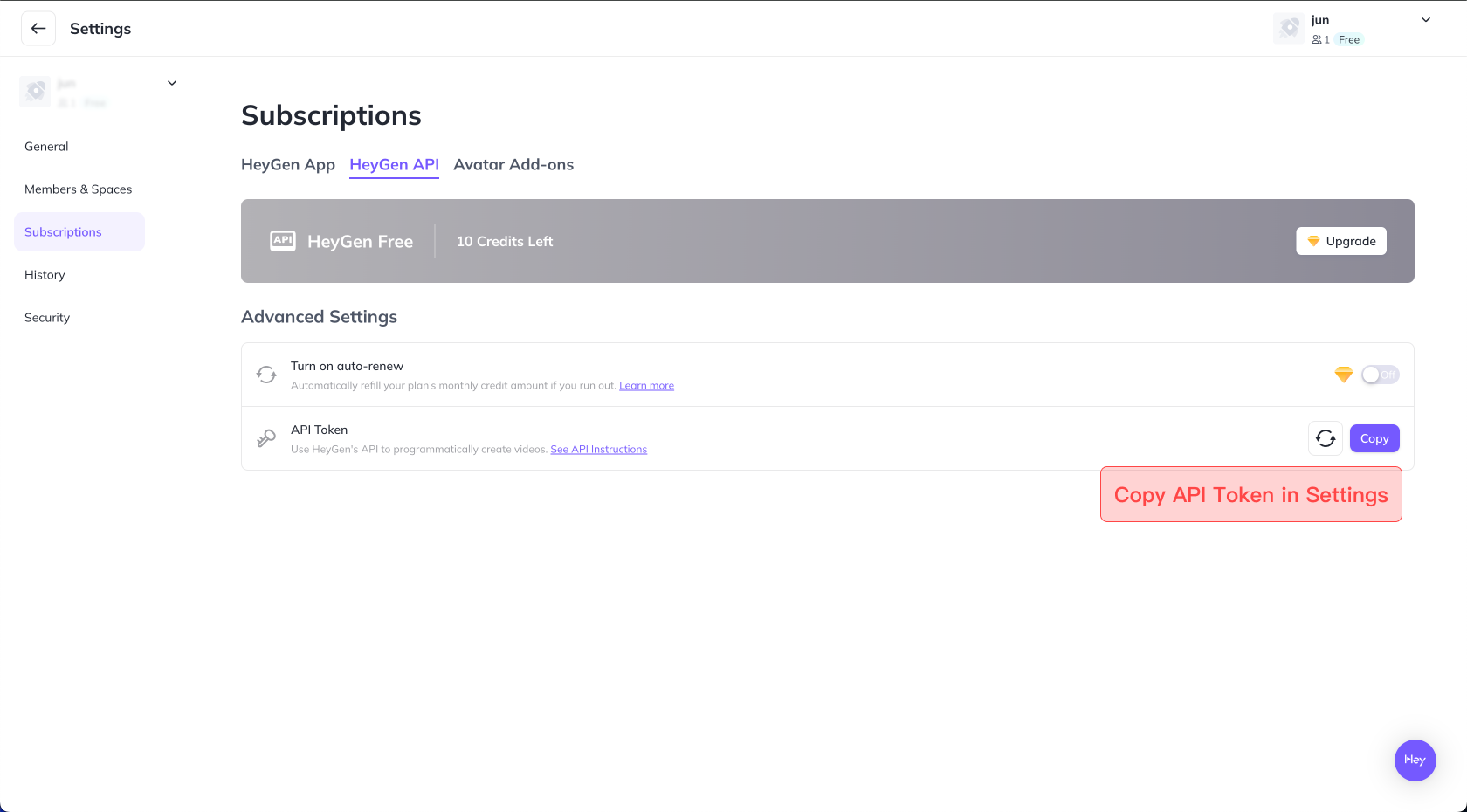Regenerate API token with refresh icon
The image size is (1467, 812).
point(1326,438)
